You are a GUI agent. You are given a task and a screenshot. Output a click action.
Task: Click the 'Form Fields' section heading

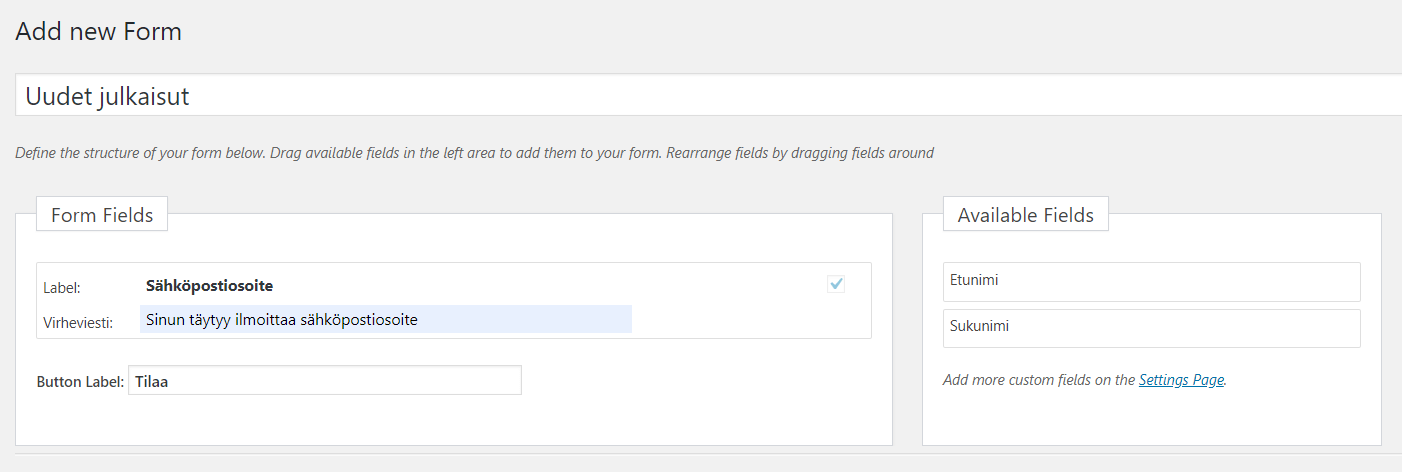point(102,215)
